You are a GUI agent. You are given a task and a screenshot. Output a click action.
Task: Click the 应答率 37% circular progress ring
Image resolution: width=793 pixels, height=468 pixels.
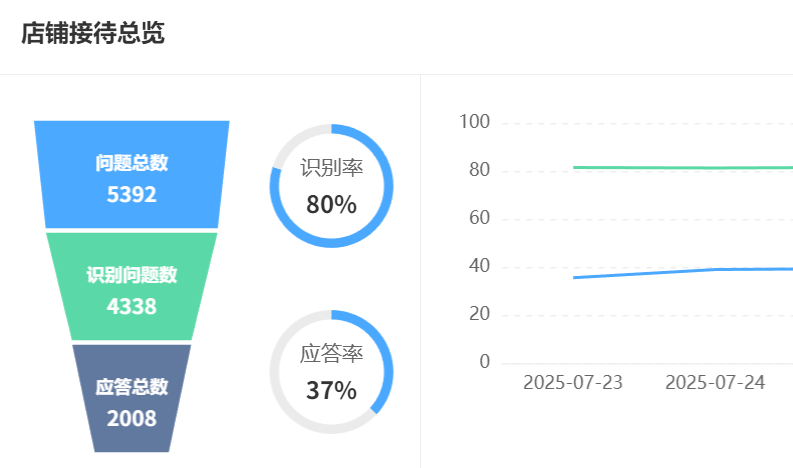click(331, 372)
